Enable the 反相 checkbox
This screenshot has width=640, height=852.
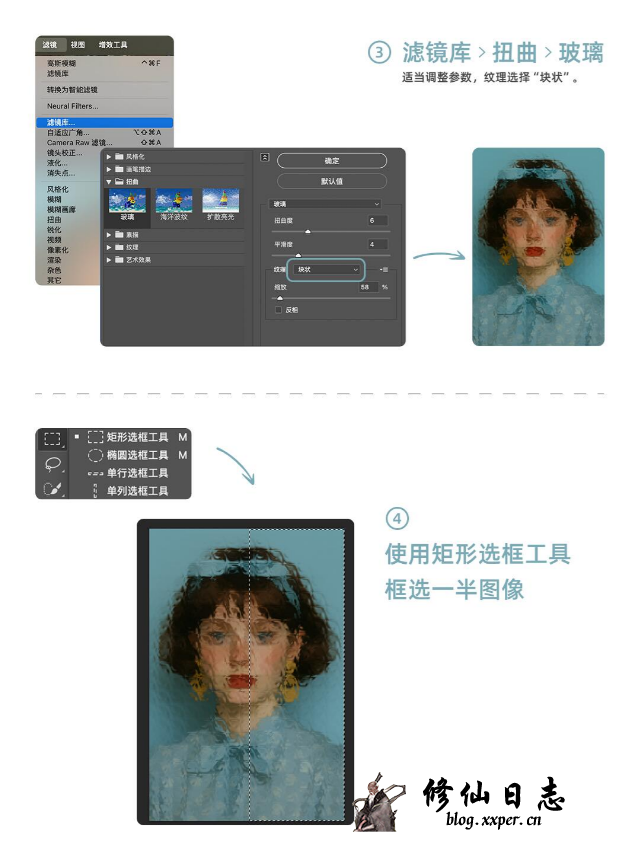279,310
